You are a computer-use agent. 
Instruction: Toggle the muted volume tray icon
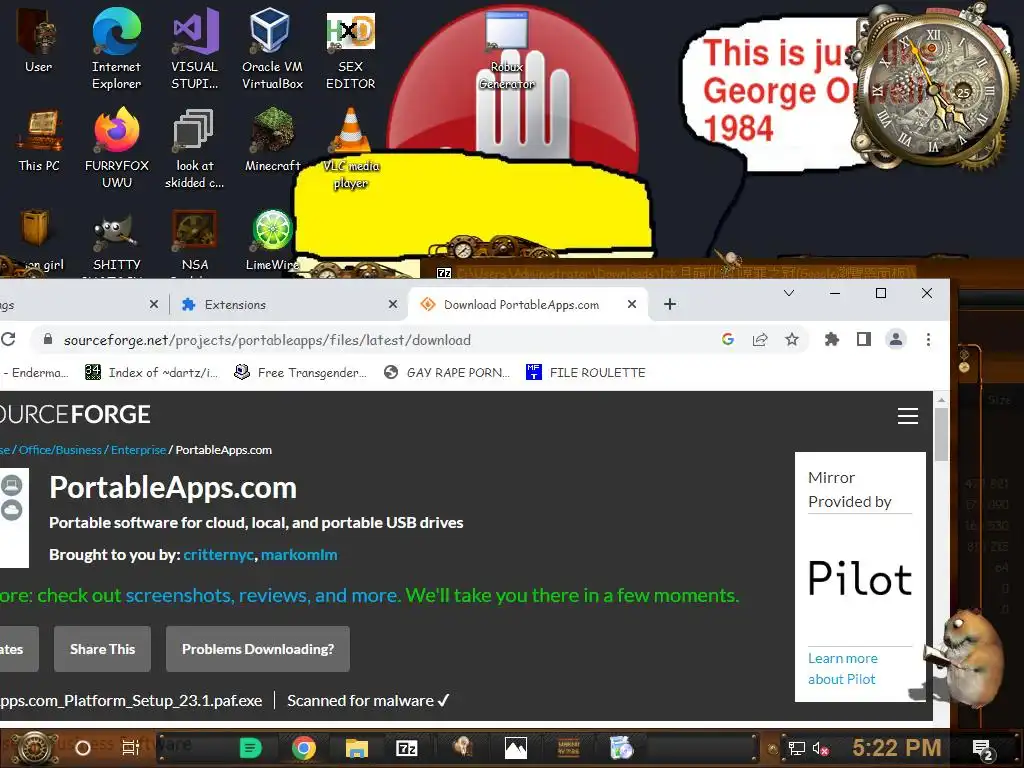pos(821,748)
